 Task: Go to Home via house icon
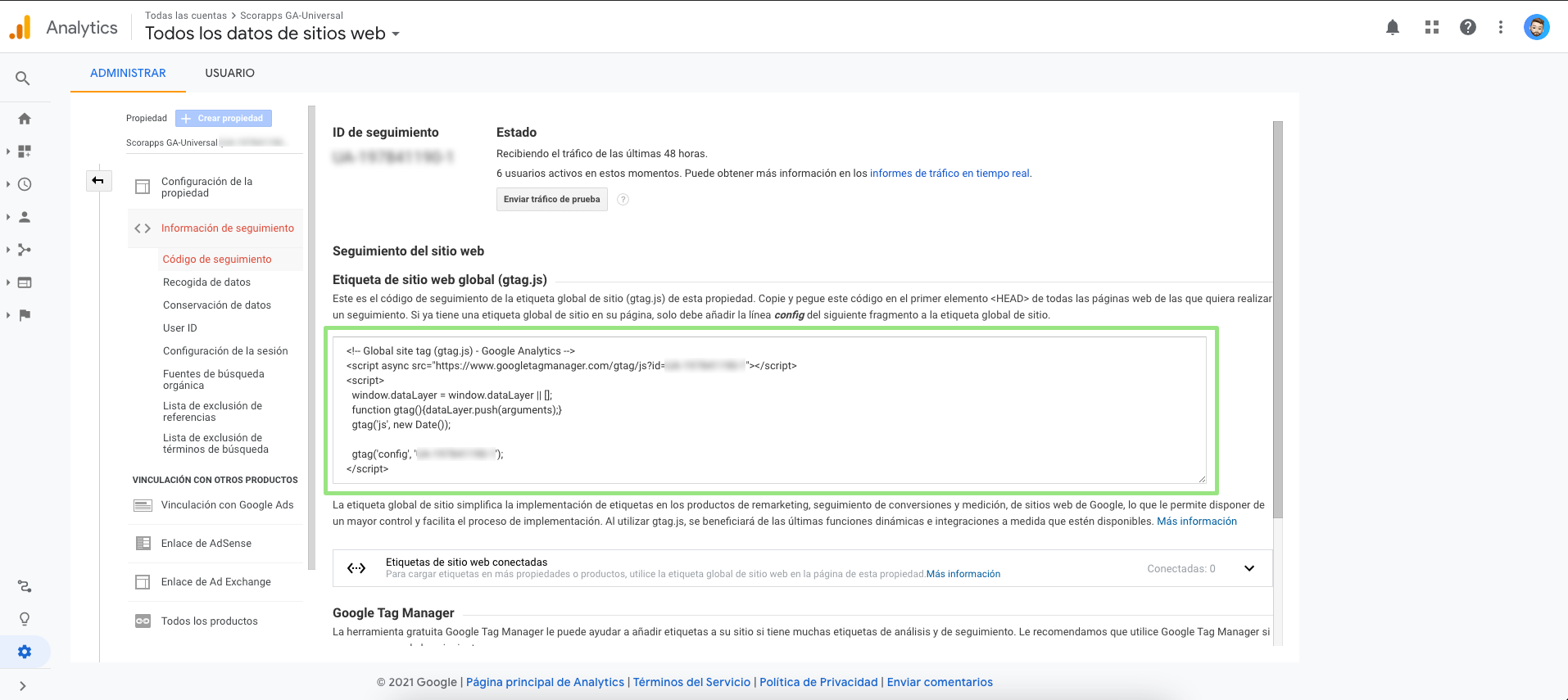point(25,119)
